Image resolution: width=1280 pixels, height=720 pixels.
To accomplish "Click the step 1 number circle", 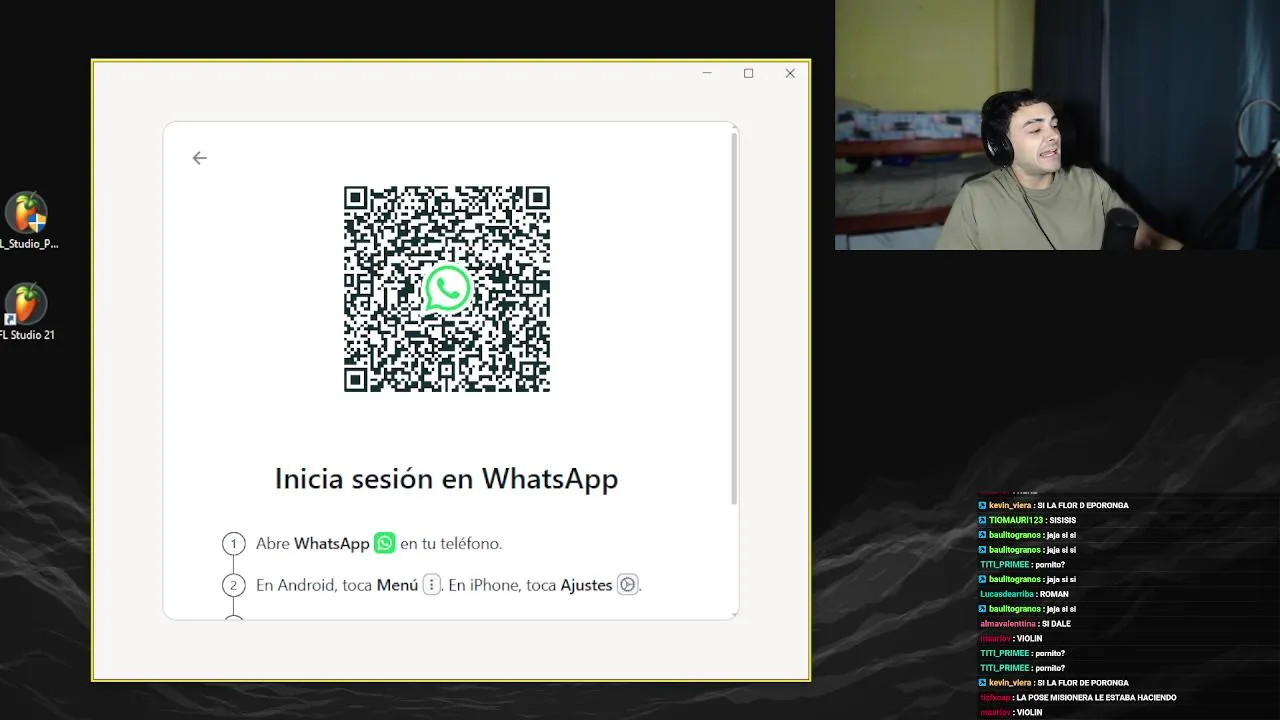I will pos(233,544).
